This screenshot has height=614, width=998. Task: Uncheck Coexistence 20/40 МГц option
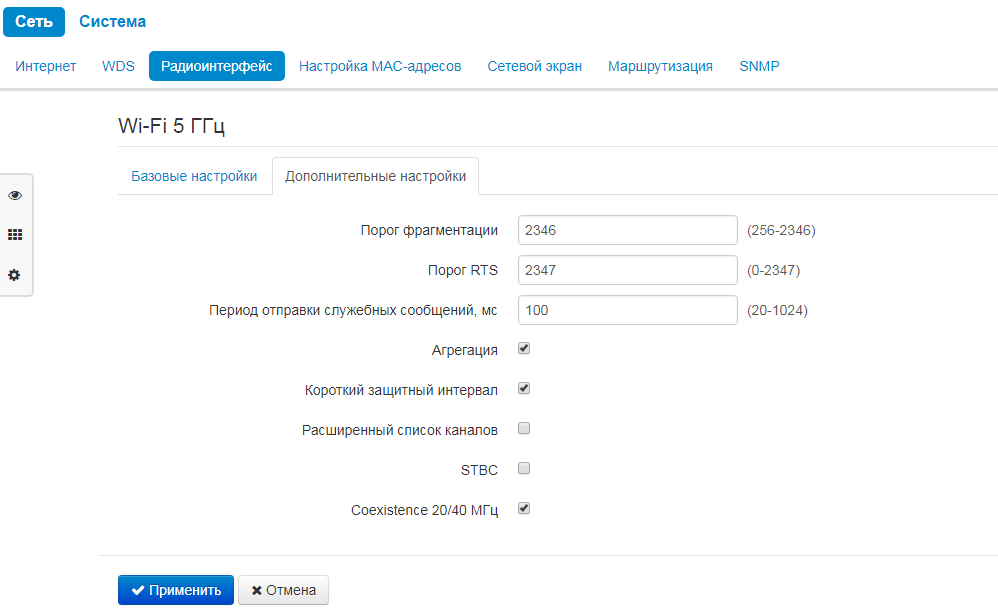pos(524,508)
